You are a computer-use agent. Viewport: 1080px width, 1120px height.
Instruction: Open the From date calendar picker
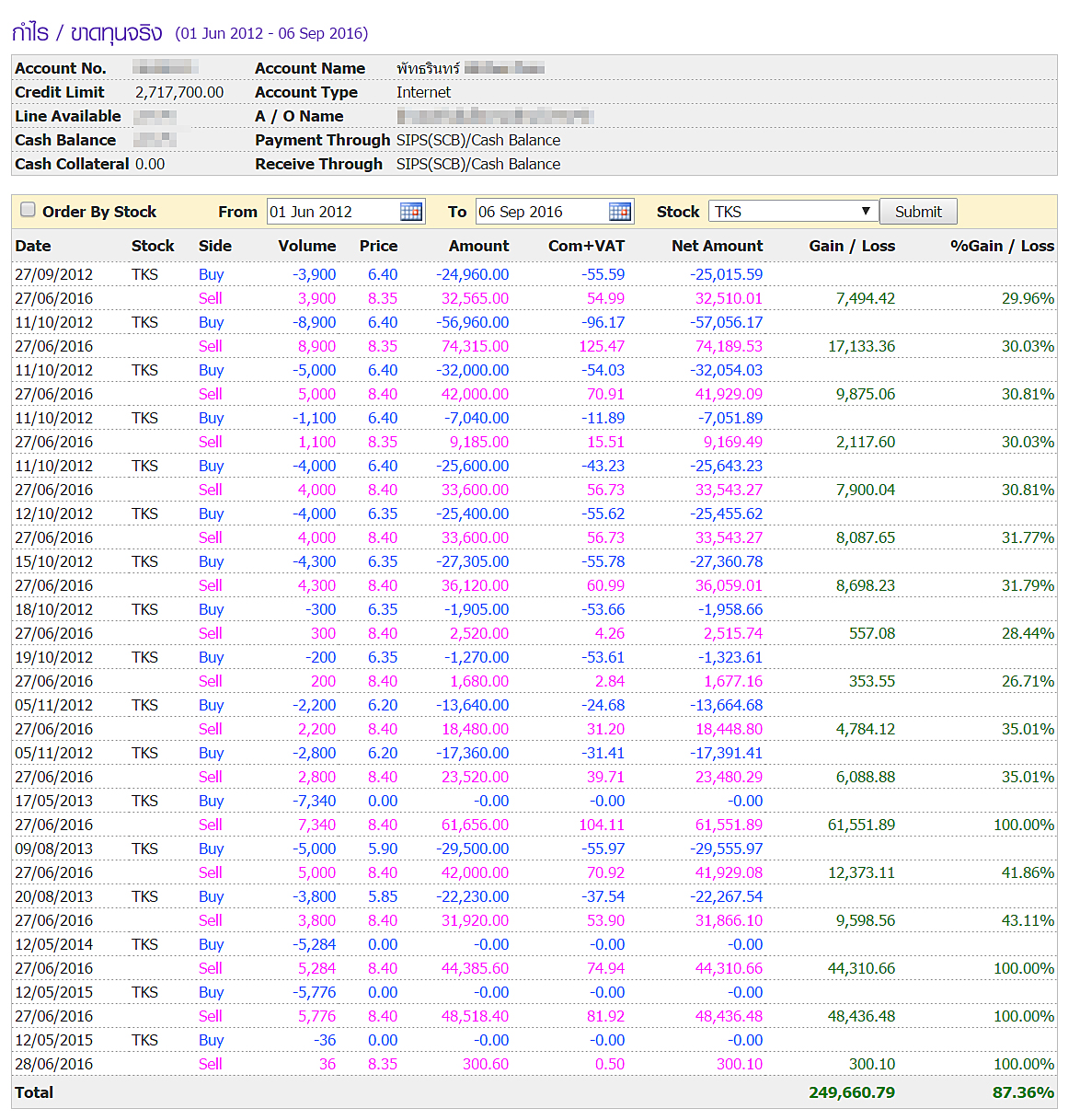tap(410, 212)
